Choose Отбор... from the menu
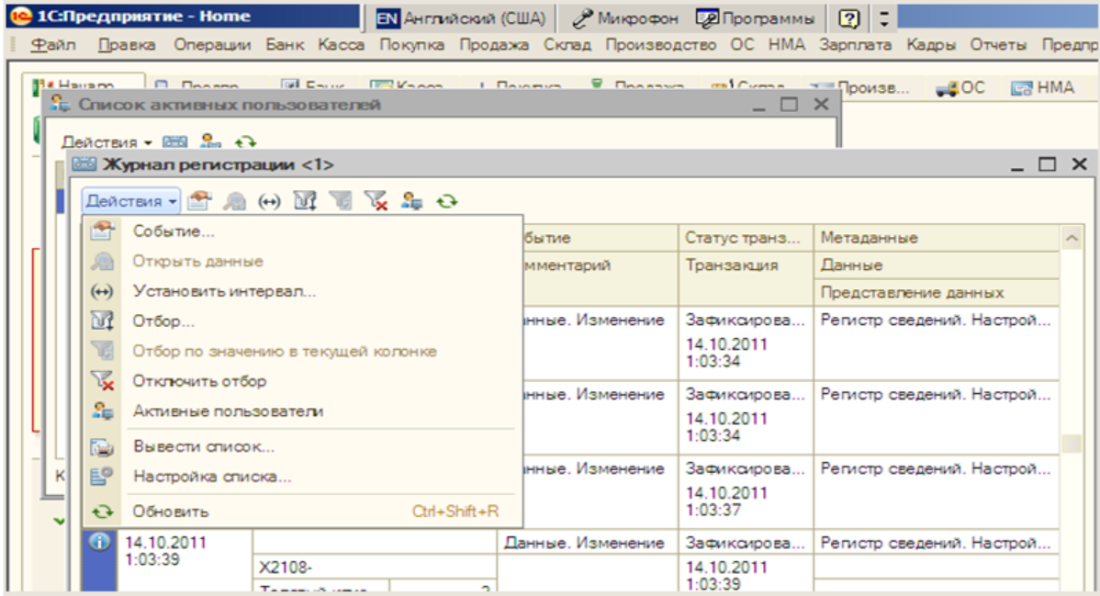The width and height of the screenshot is (1100, 596). click(x=303, y=321)
